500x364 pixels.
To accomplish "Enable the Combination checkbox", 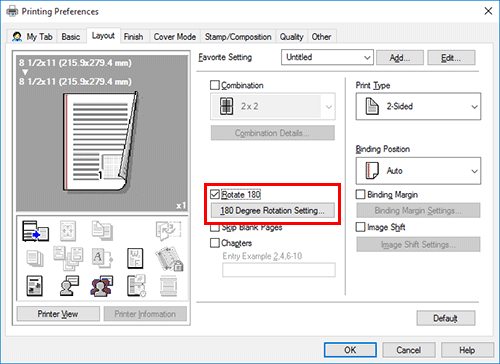I will [215, 85].
